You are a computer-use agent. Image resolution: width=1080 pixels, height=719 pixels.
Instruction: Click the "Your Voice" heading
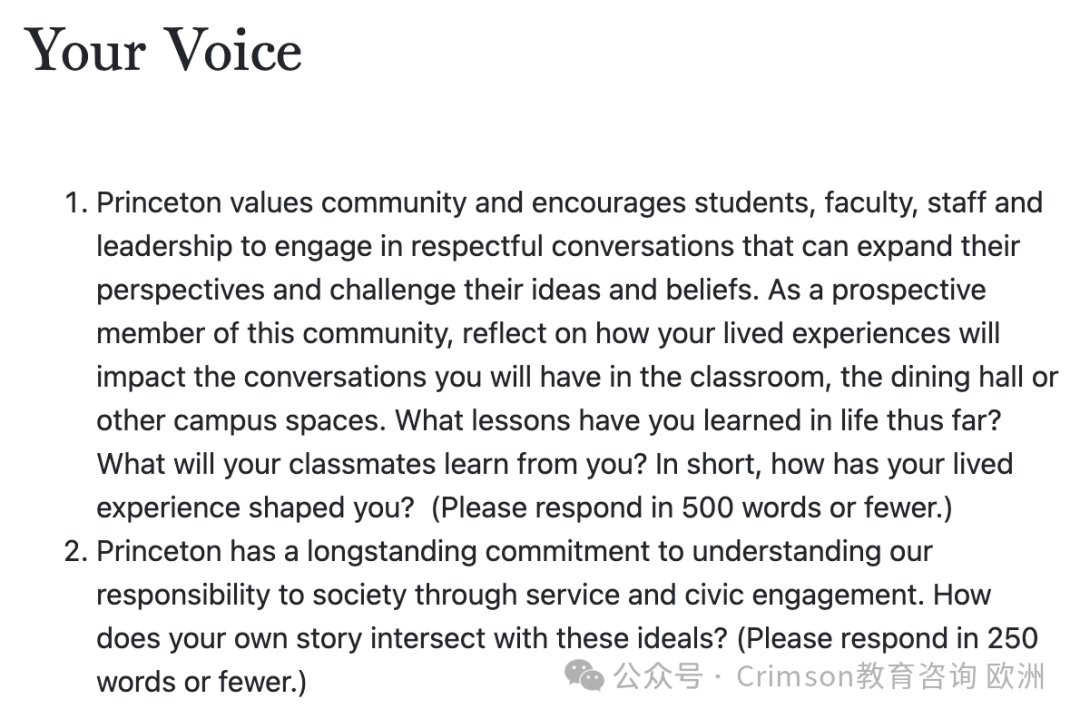tap(163, 50)
